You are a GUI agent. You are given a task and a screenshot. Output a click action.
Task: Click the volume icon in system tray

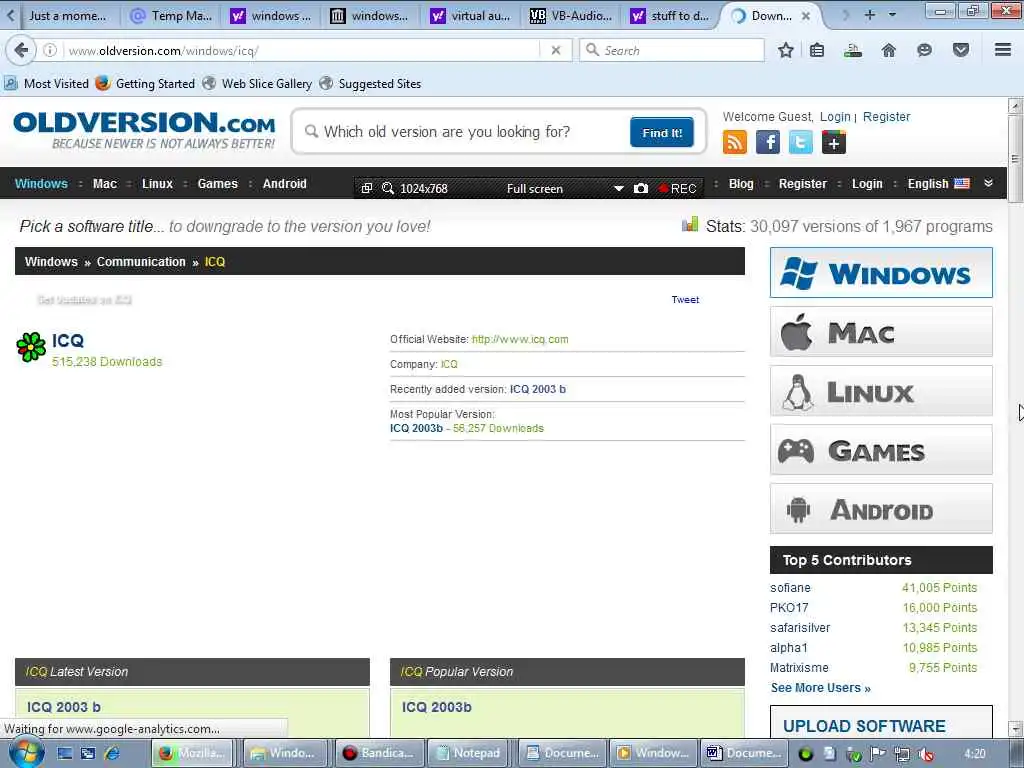tap(925, 754)
